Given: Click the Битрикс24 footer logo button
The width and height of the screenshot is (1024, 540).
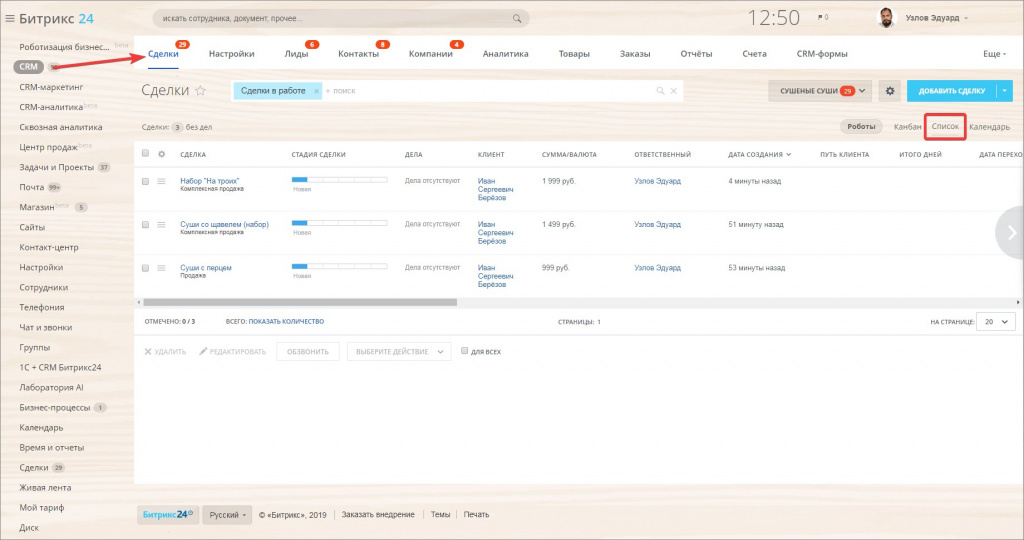Looking at the screenshot, I should [168, 515].
